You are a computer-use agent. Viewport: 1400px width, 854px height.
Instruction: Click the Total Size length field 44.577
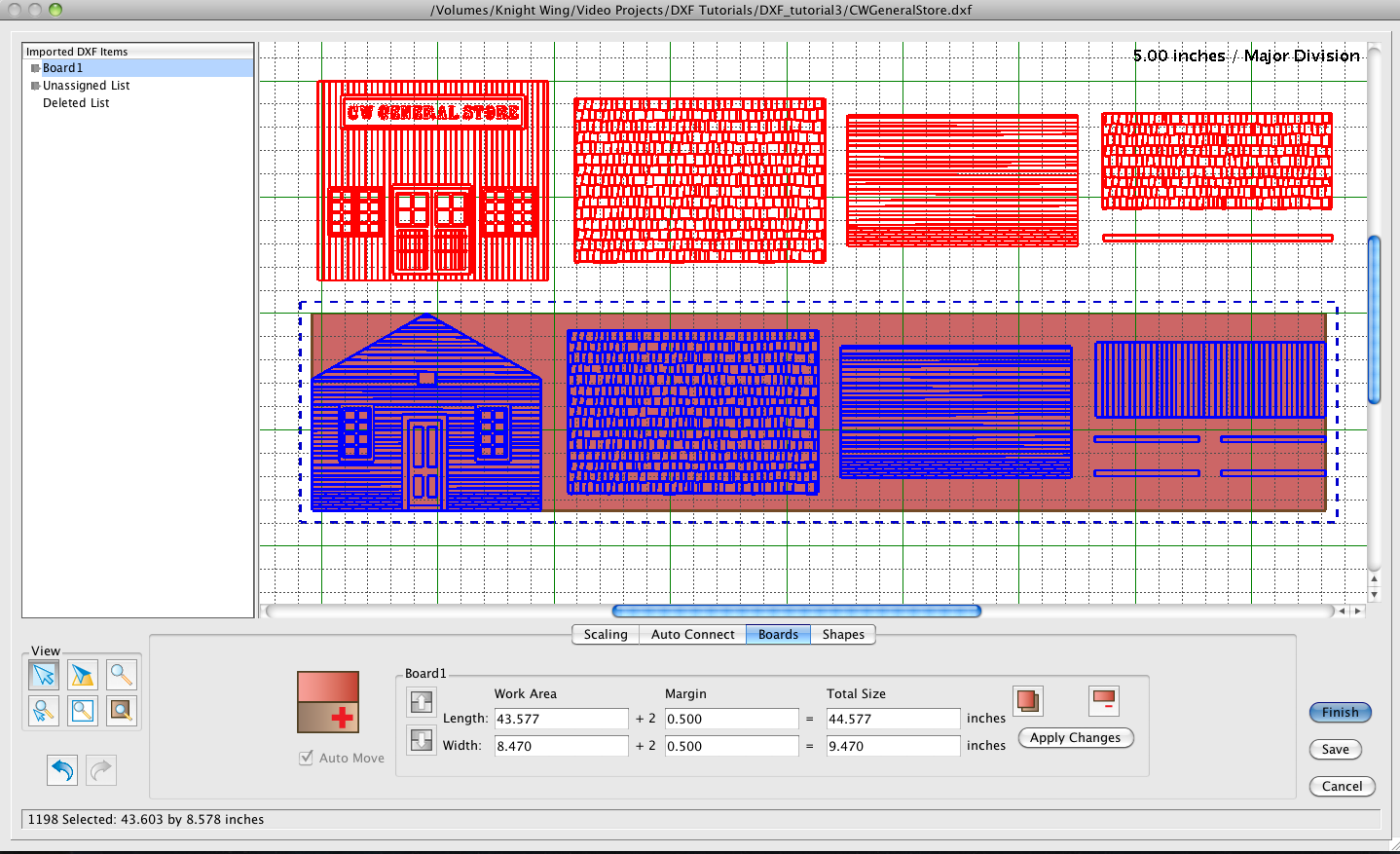point(894,719)
